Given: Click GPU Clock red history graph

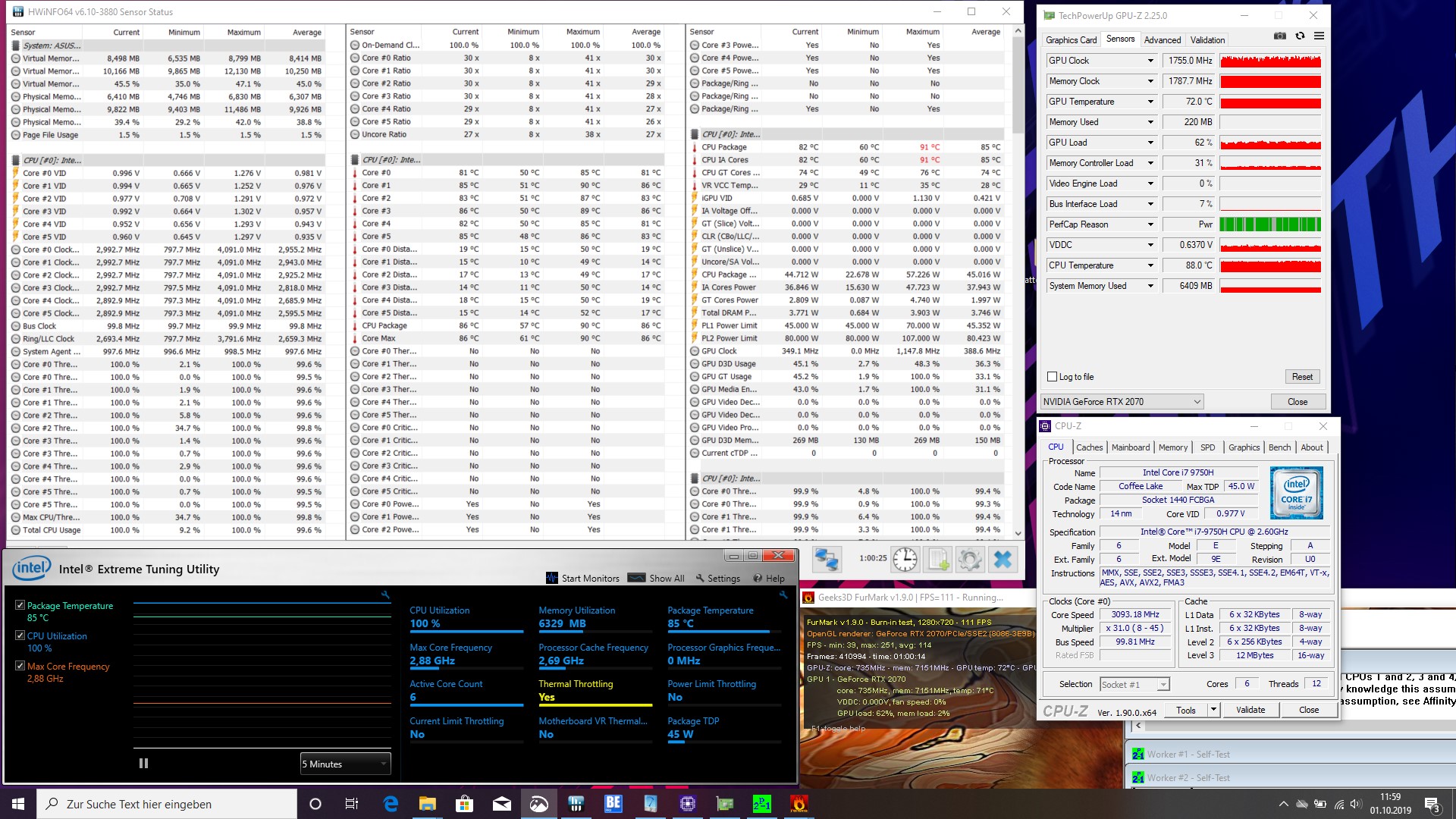Looking at the screenshot, I should point(1270,61).
